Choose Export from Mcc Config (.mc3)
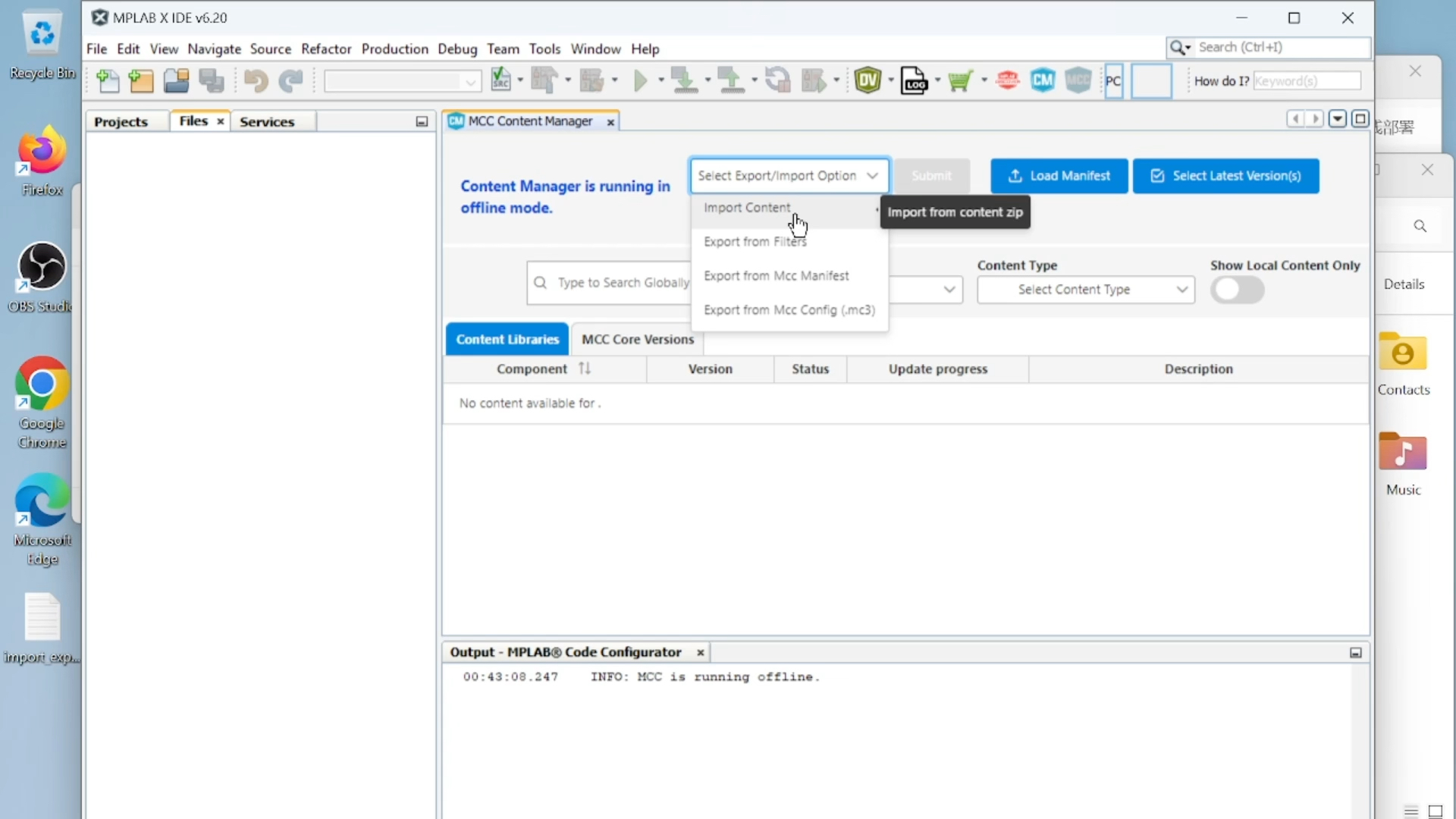 pyautogui.click(x=789, y=310)
